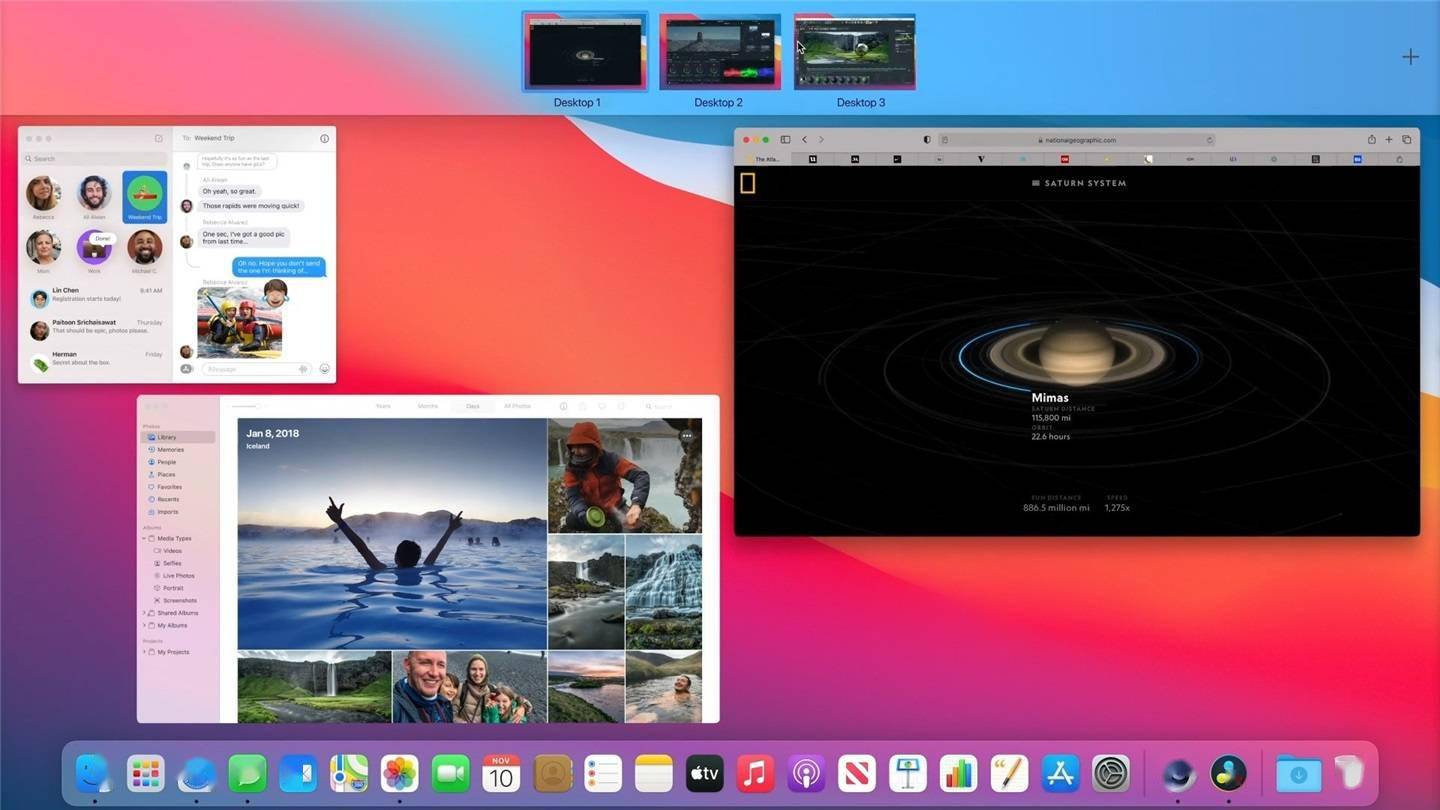The image size is (1440, 810).
Task: Show the conversation info in Messages
Action: (324, 138)
